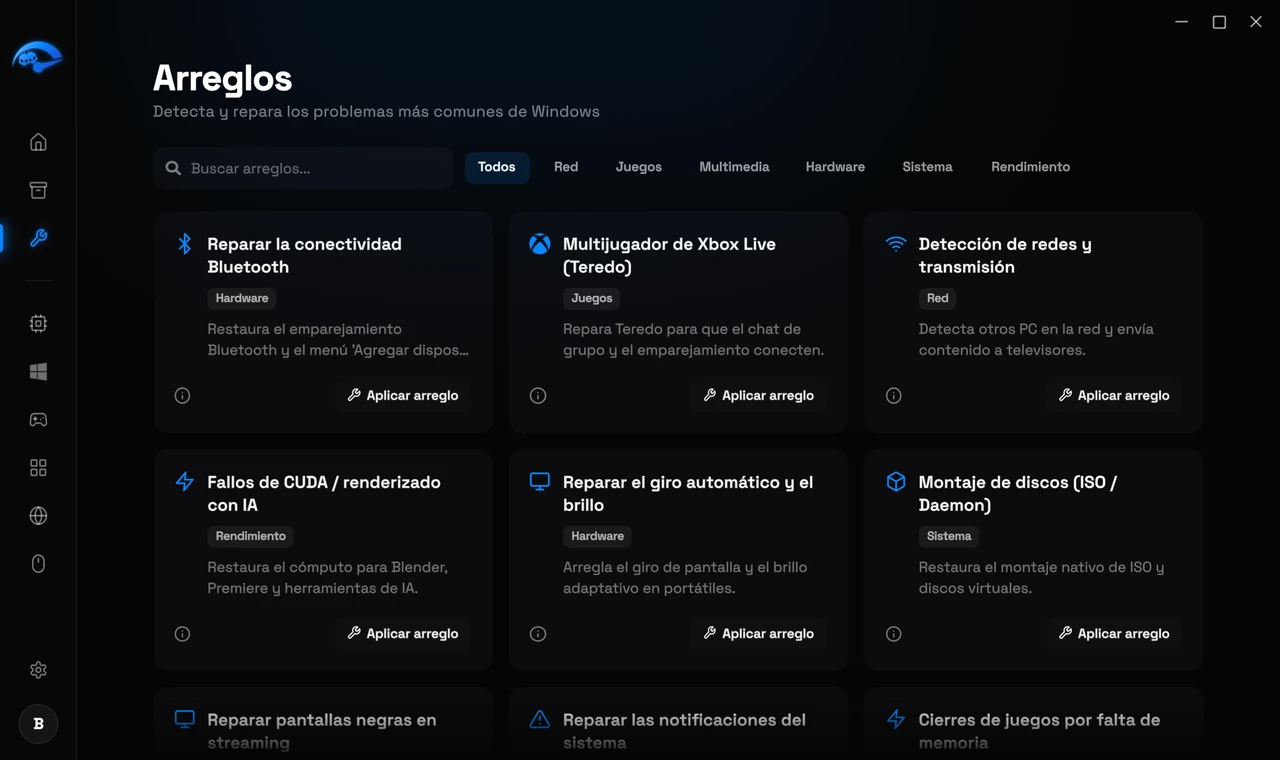Switch to the Sistema filter tab

click(x=927, y=167)
